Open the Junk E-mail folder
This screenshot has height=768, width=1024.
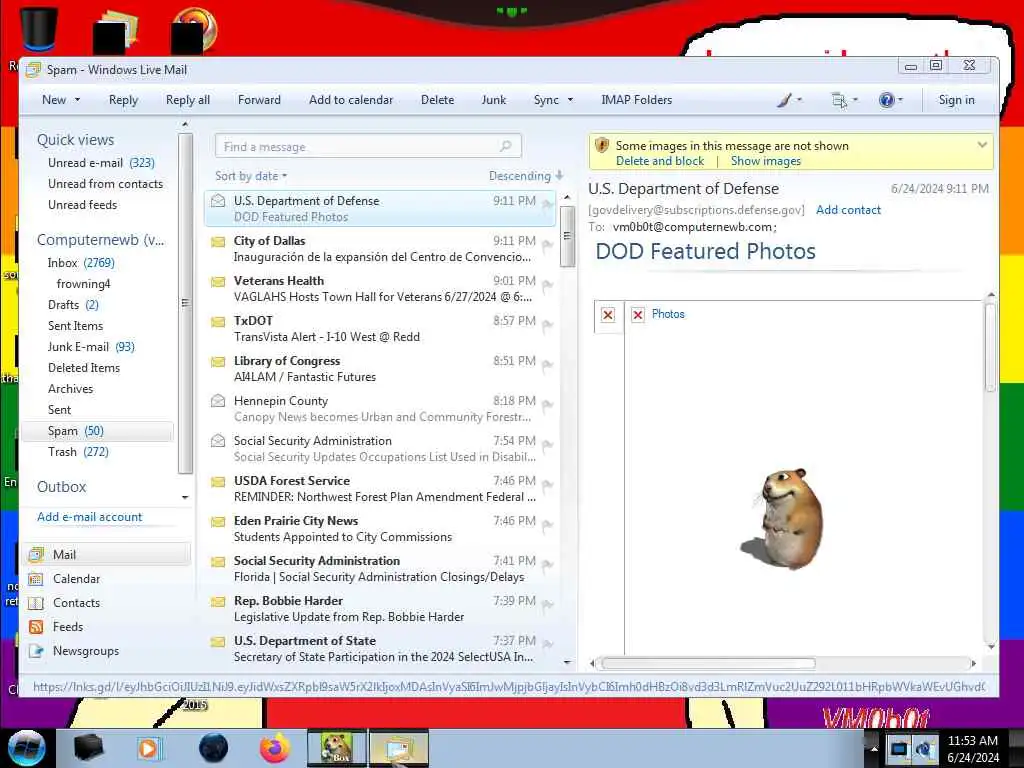(x=91, y=347)
